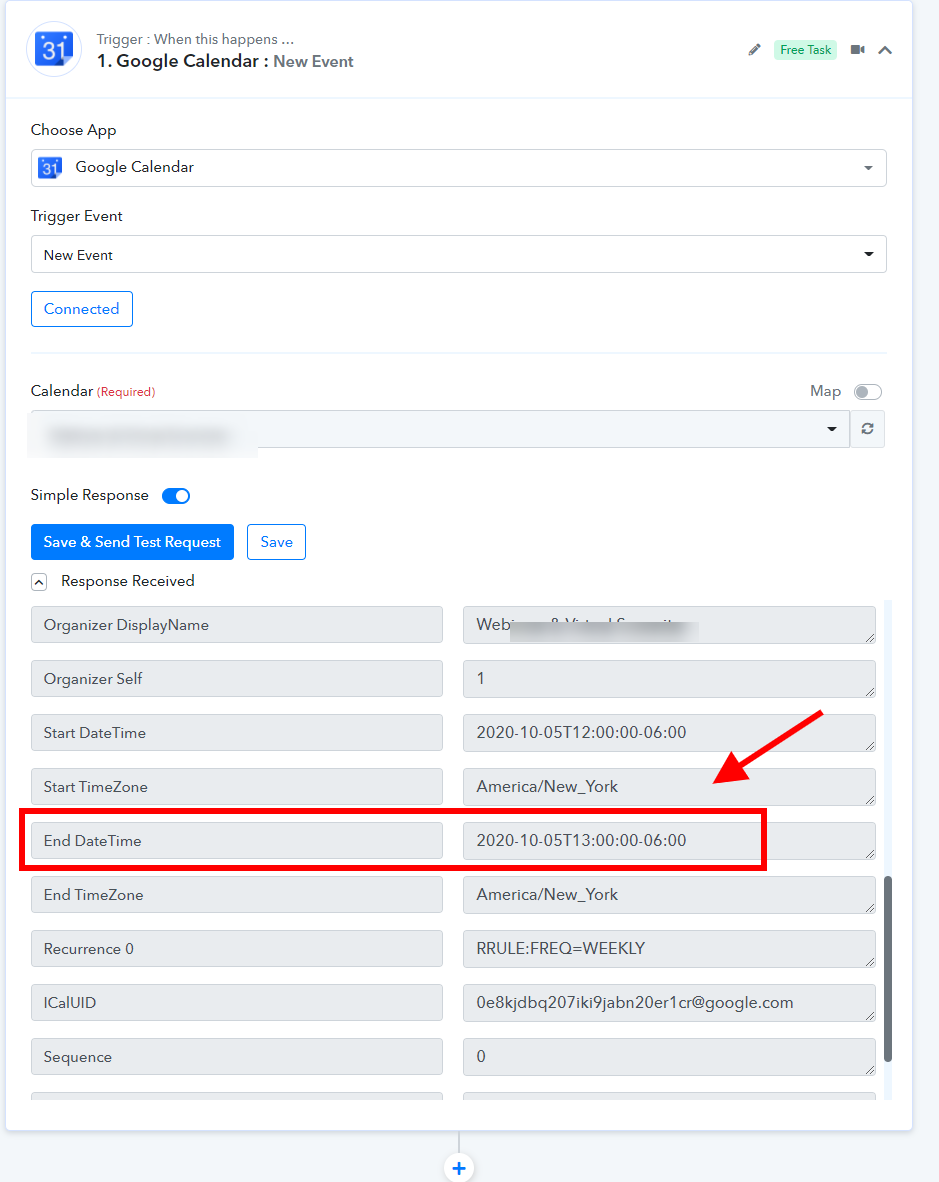The width and height of the screenshot is (939, 1182).
Task: Click the Save button
Action: (276, 542)
